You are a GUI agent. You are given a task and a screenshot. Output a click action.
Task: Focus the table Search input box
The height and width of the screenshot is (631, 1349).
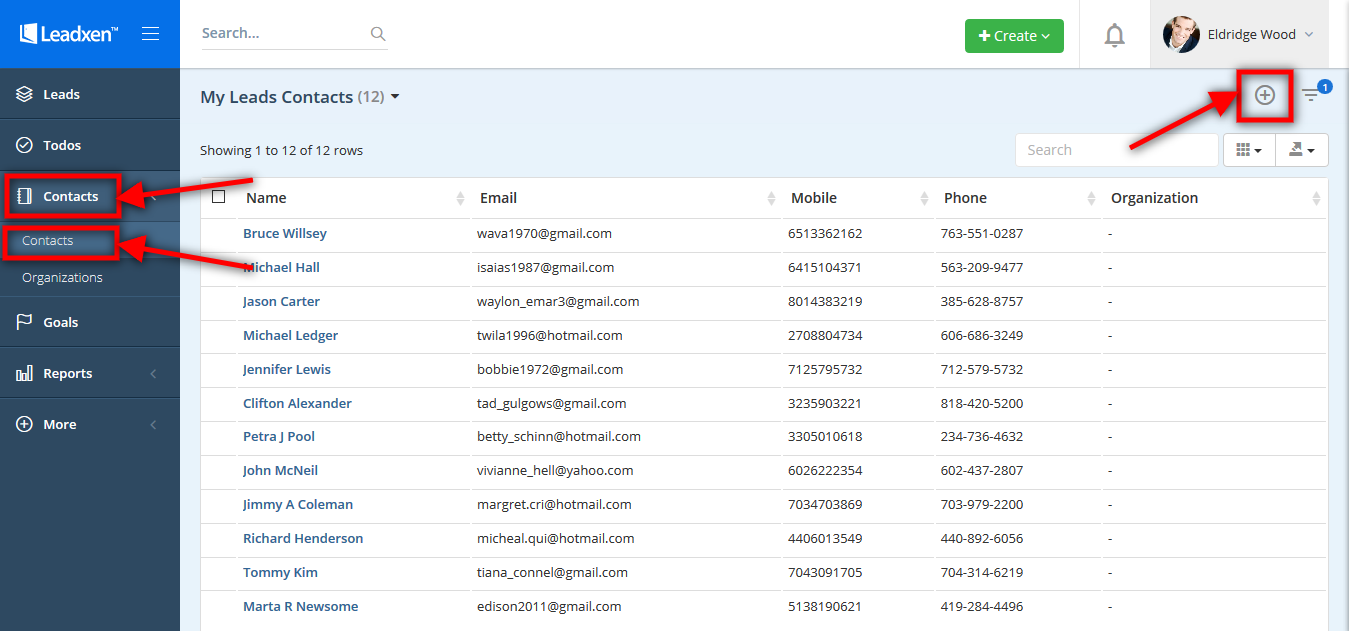tap(1117, 150)
